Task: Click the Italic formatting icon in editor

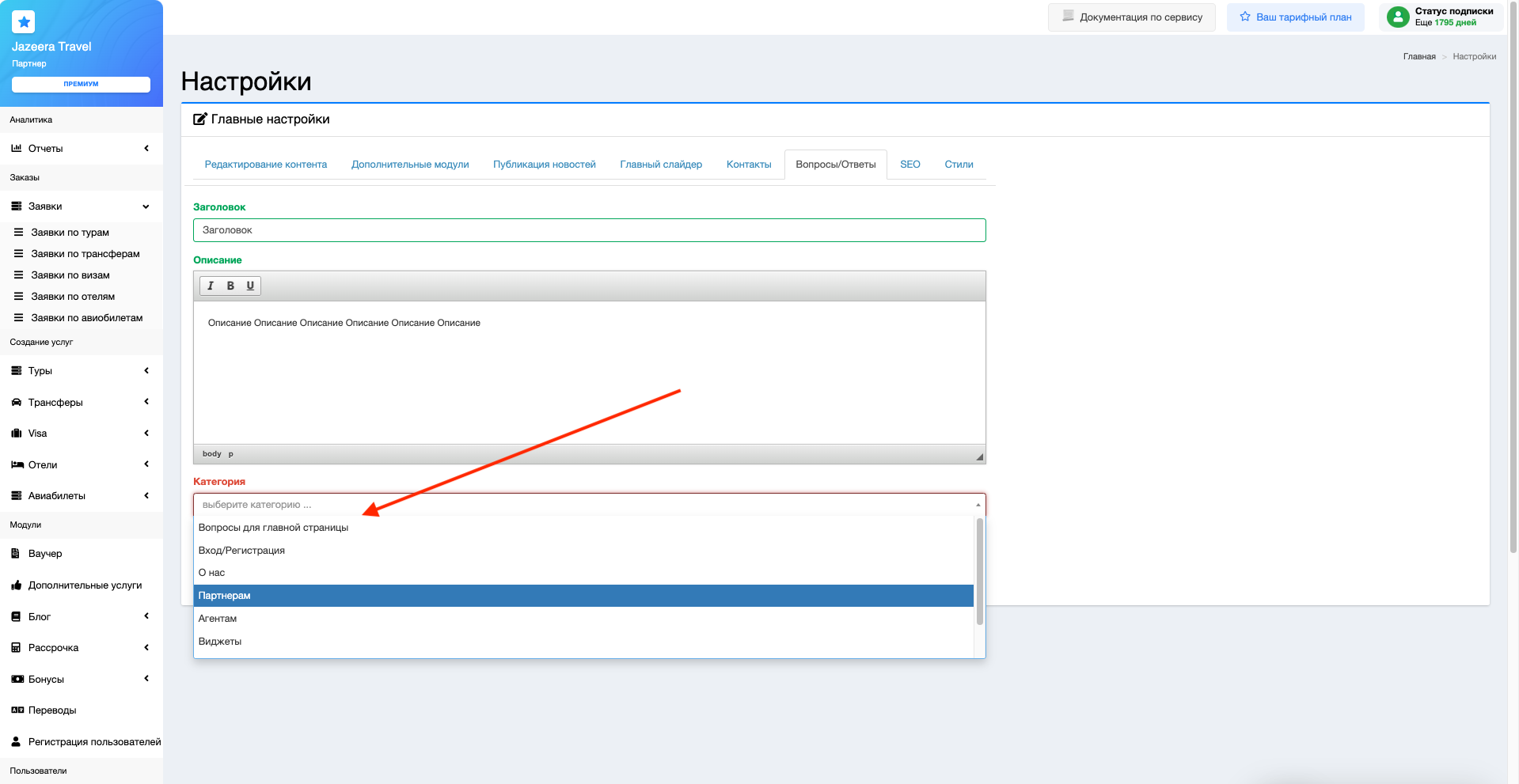Action: pyautogui.click(x=211, y=286)
